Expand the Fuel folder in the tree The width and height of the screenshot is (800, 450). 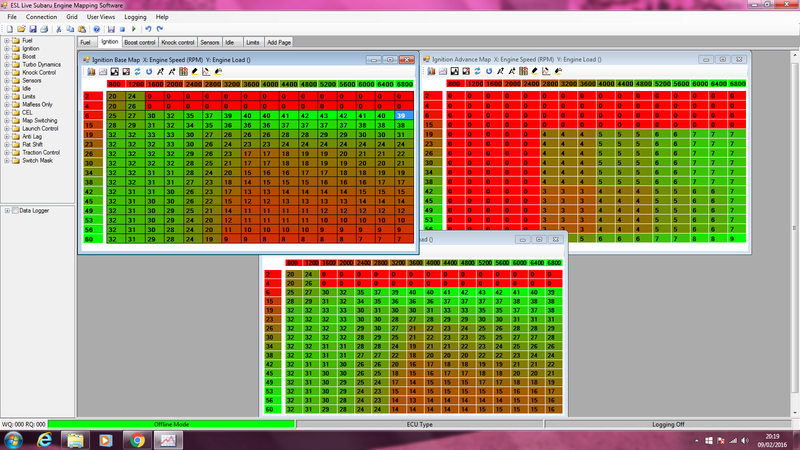7,41
